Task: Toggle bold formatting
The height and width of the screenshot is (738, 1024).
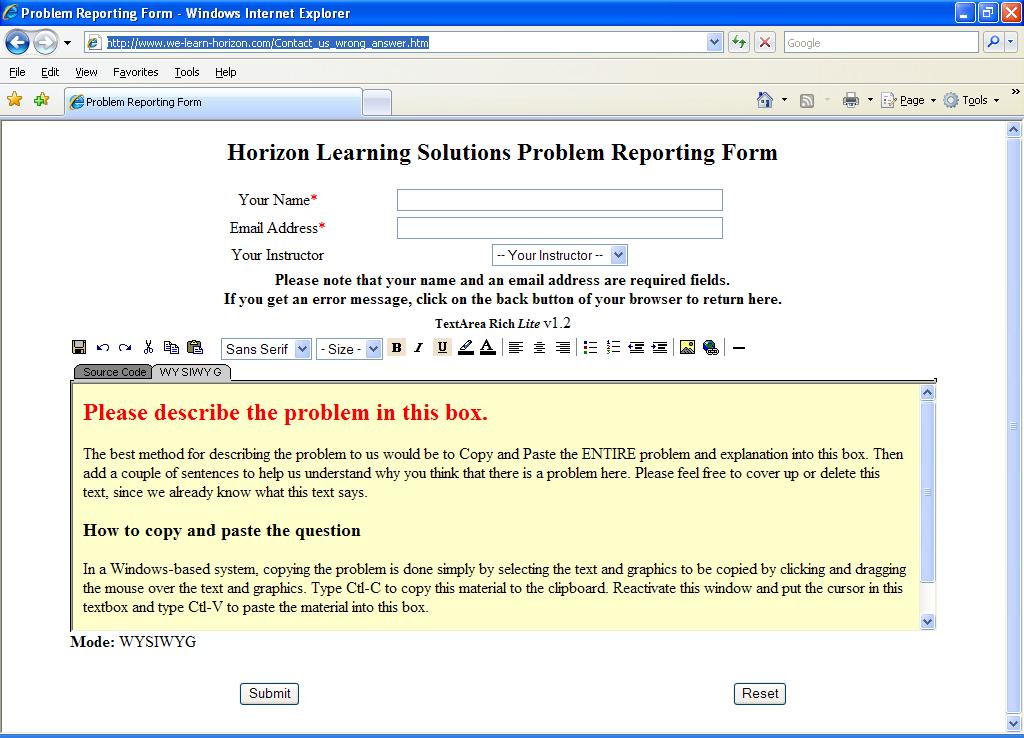Action: coord(396,348)
